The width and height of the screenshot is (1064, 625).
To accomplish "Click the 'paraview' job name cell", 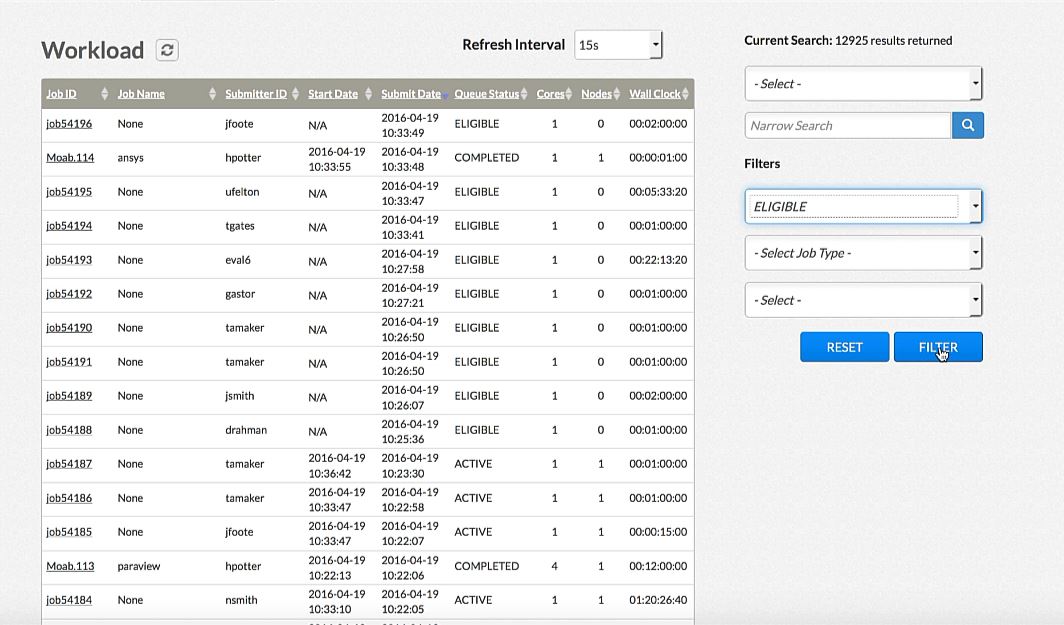I will tap(138, 566).
